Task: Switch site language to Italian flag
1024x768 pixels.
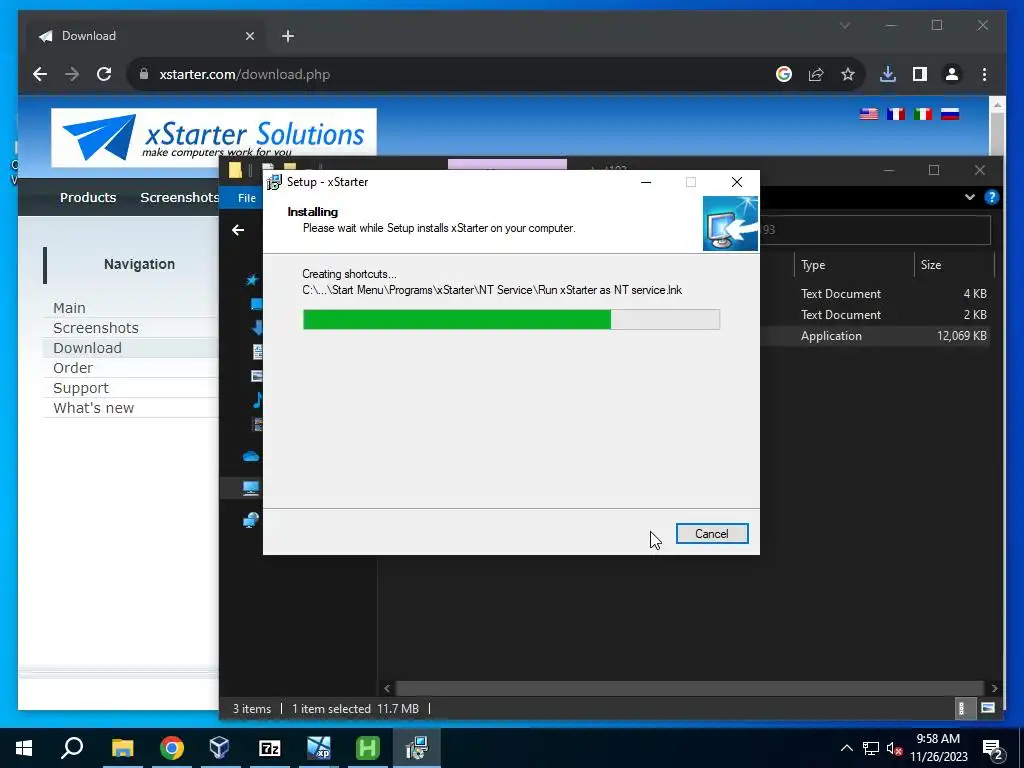Action: click(x=922, y=114)
